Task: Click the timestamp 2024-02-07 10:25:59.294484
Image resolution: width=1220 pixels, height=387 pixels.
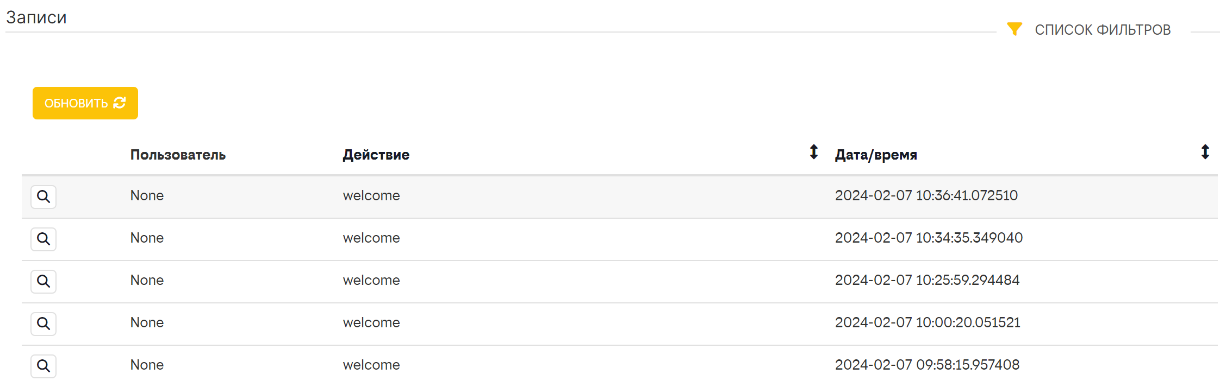Action: click(927, 280)
